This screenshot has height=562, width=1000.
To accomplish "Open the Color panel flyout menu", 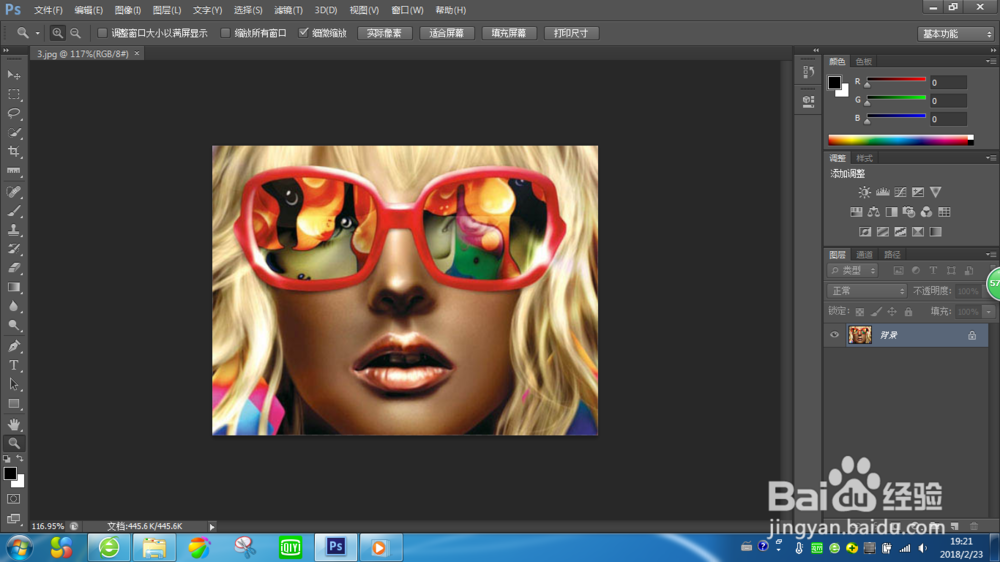I will (991, 61).
